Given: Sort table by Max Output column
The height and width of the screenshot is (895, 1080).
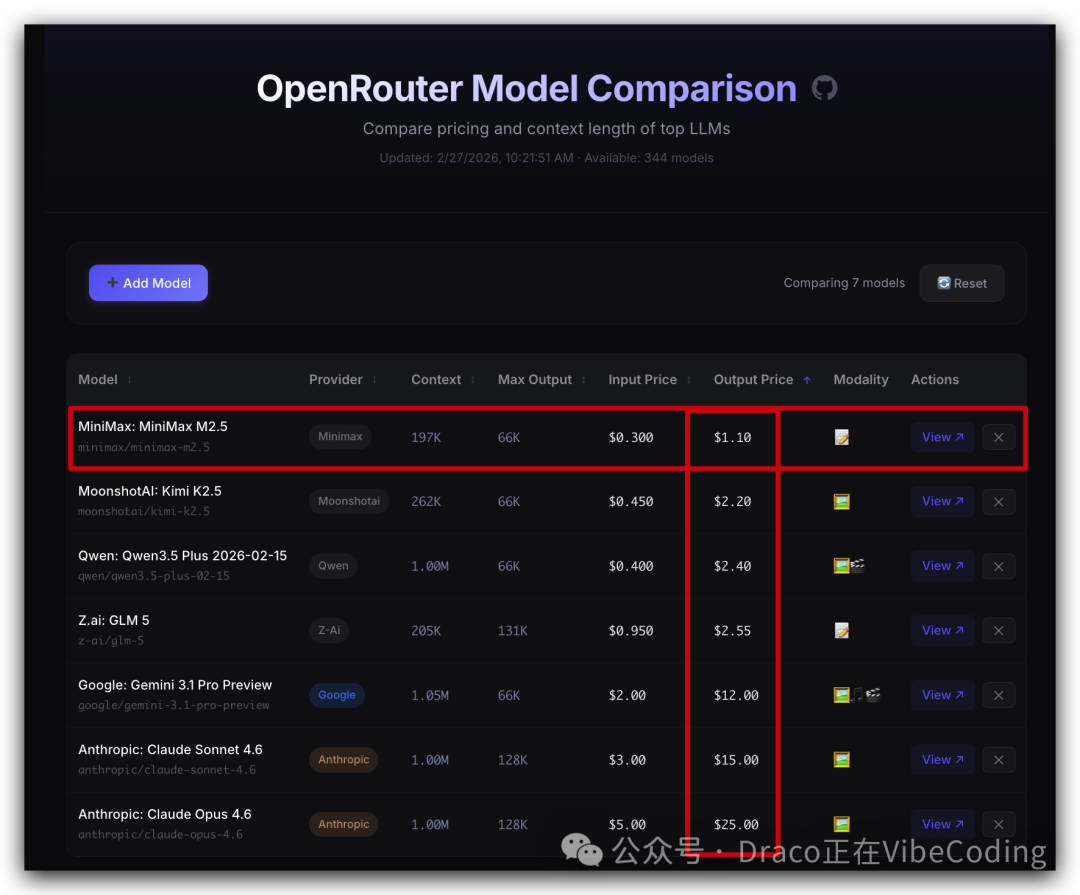Looking at the screenshot, I should coord(541,380).
